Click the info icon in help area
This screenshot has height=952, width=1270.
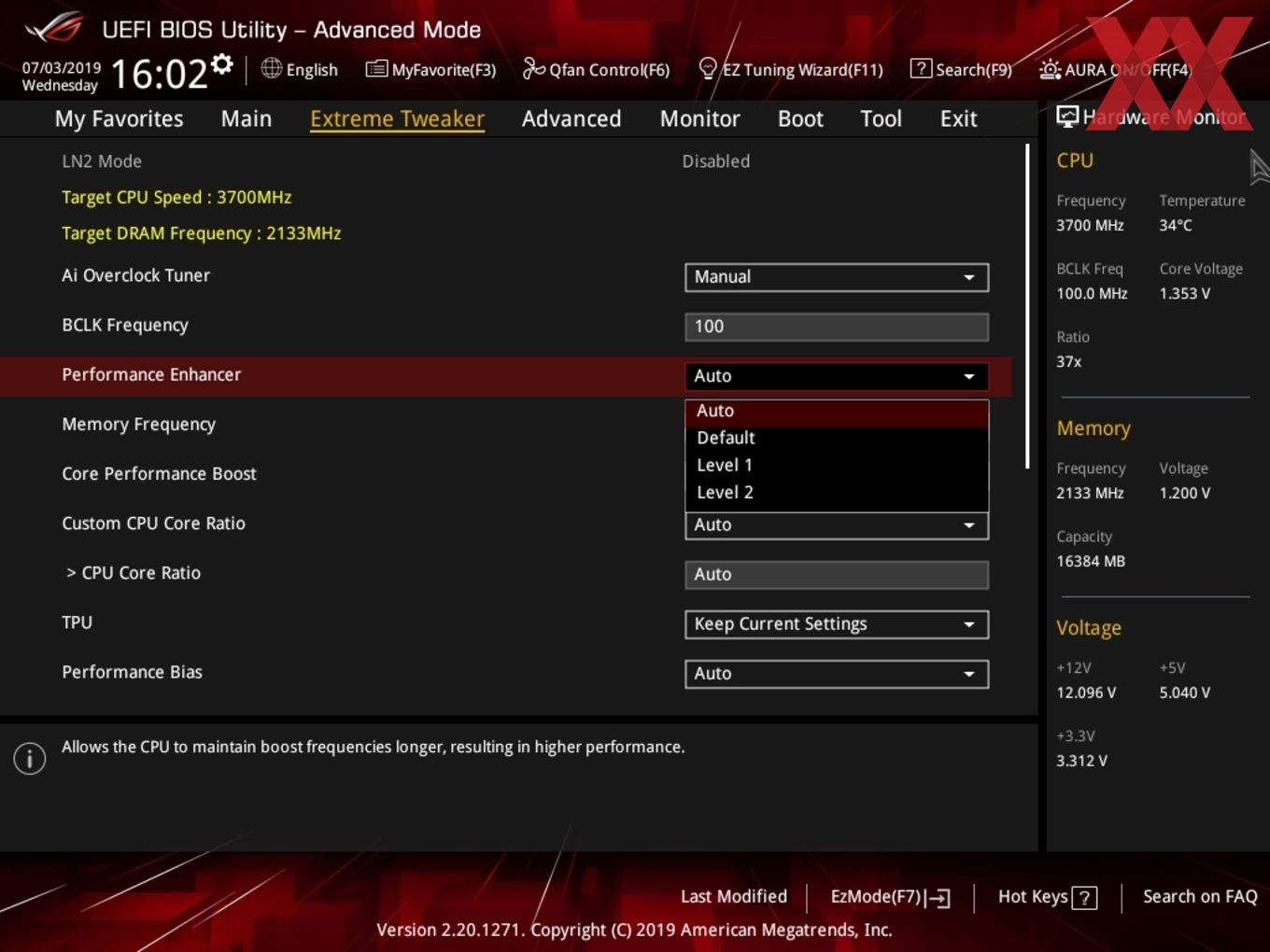click(x=30, y=758)
